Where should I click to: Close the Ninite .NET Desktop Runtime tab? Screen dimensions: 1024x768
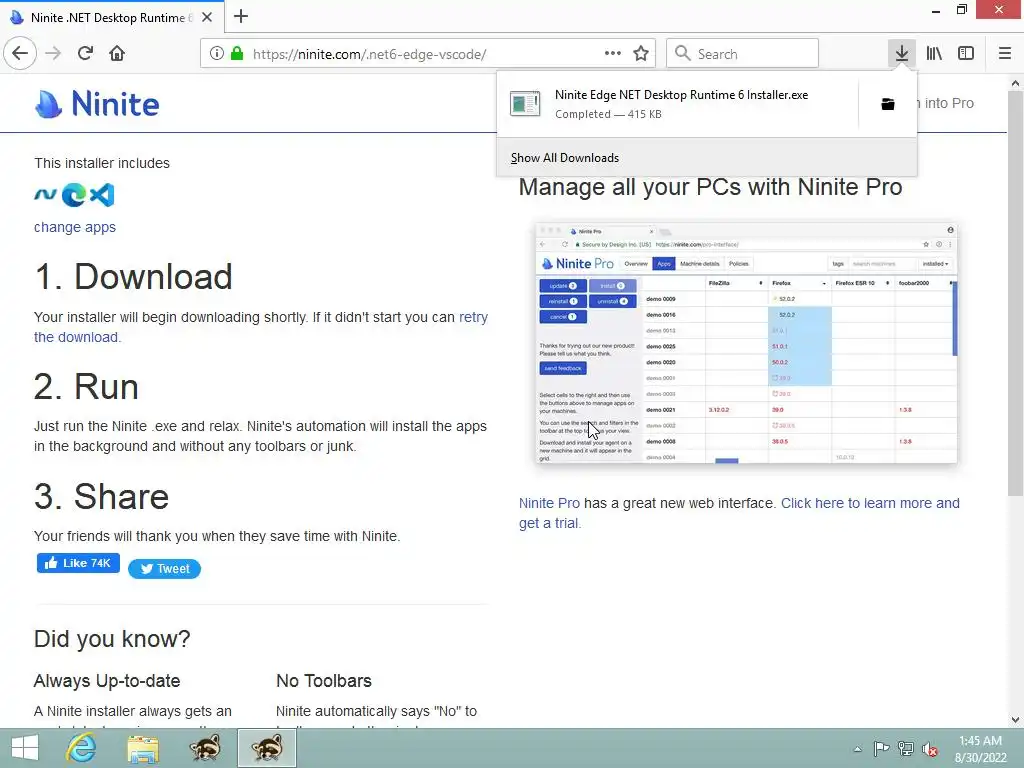point(207,17)
